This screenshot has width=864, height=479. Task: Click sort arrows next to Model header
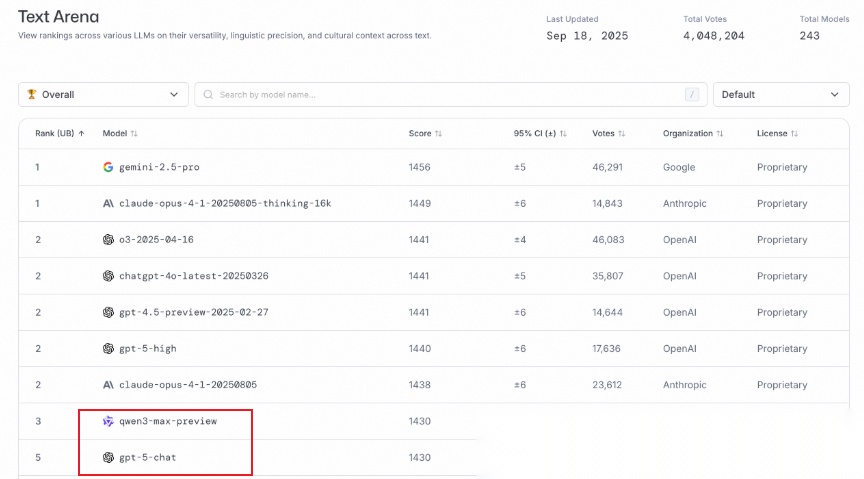[x=134, y=133]
